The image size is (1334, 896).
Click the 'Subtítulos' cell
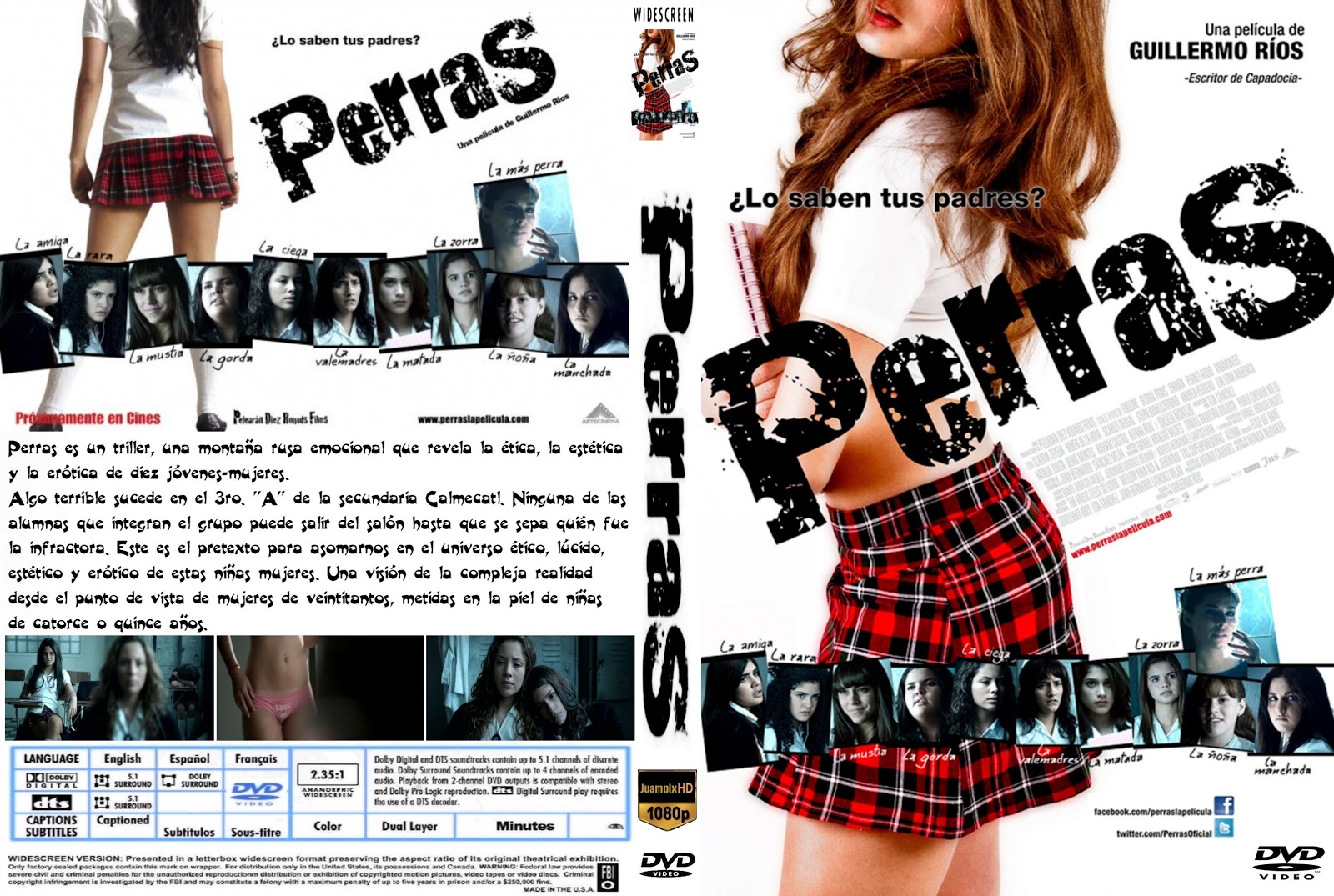pos(189,832)
